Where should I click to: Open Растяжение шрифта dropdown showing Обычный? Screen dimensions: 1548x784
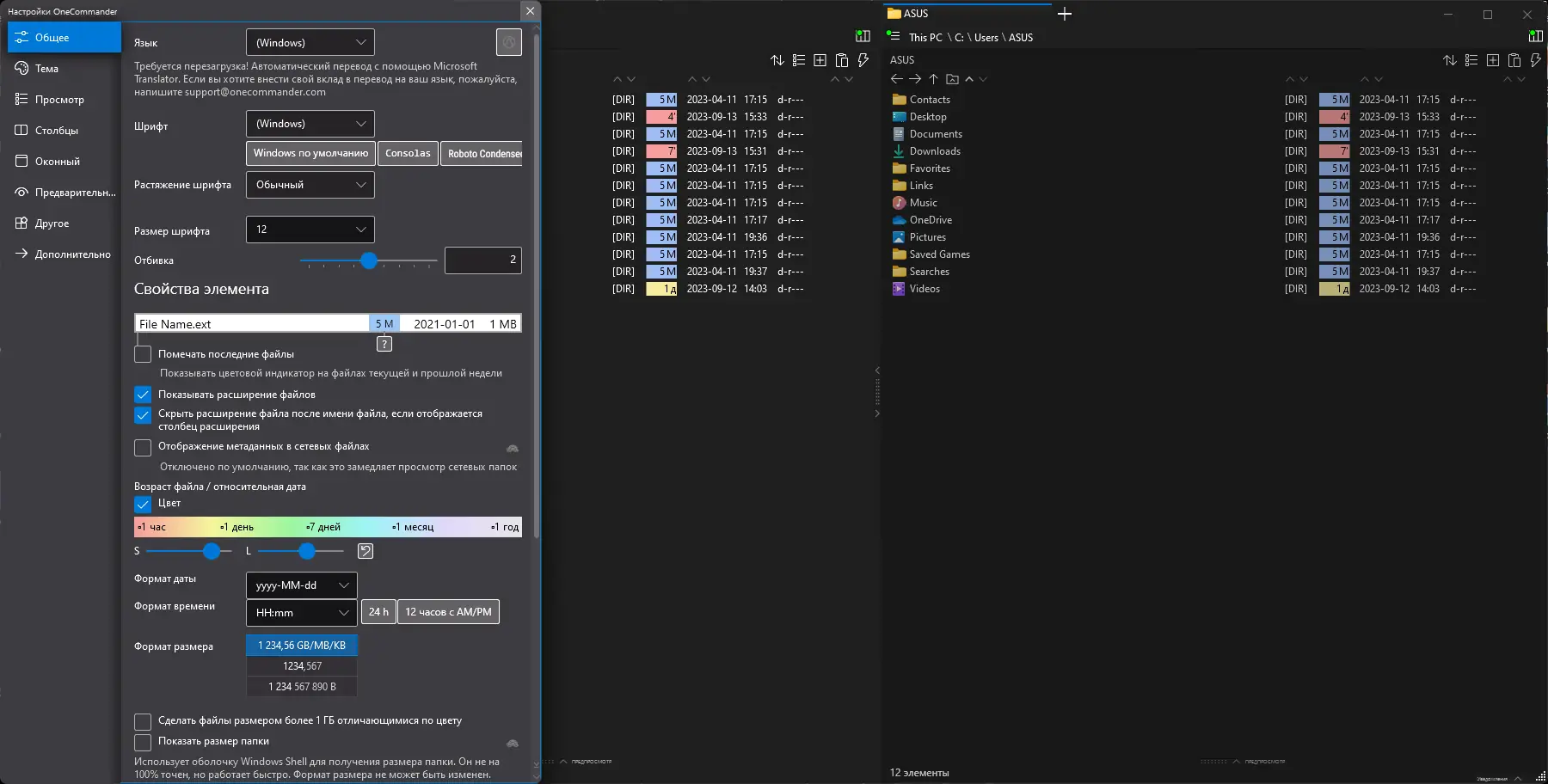coord(310,185)
